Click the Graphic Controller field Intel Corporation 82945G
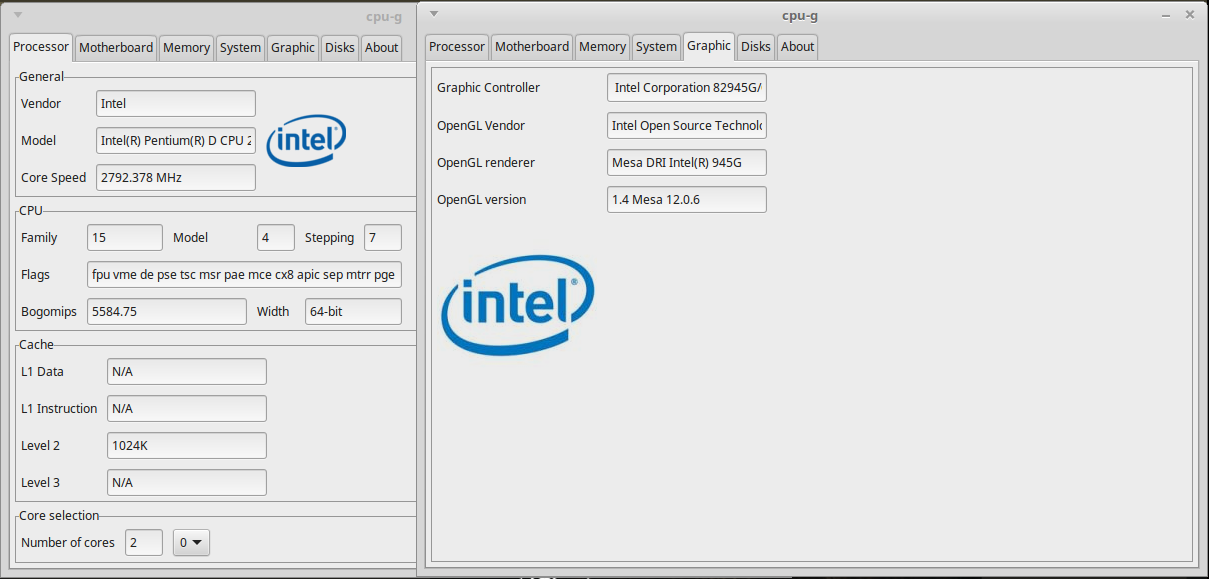The height and width of the screenshot is (579, 1209). click(687, 88)
